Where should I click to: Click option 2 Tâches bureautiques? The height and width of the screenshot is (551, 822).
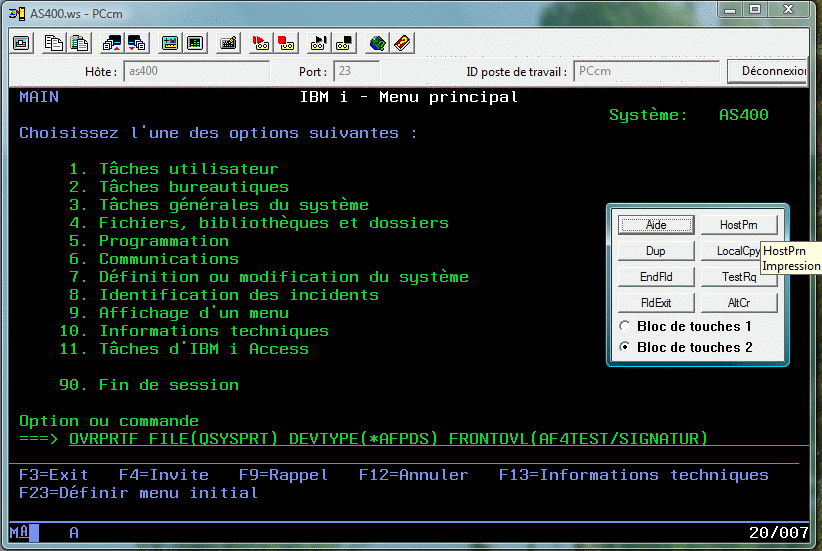(x=179, y=187)
